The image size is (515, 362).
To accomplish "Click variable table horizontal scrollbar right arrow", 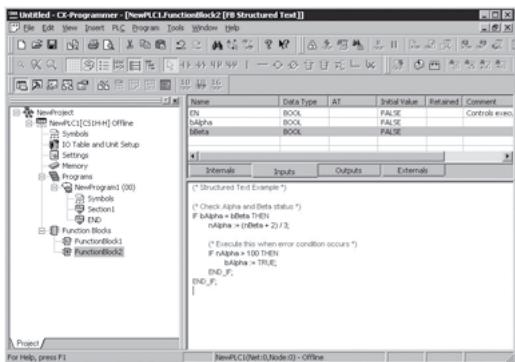I will point(508,156).
